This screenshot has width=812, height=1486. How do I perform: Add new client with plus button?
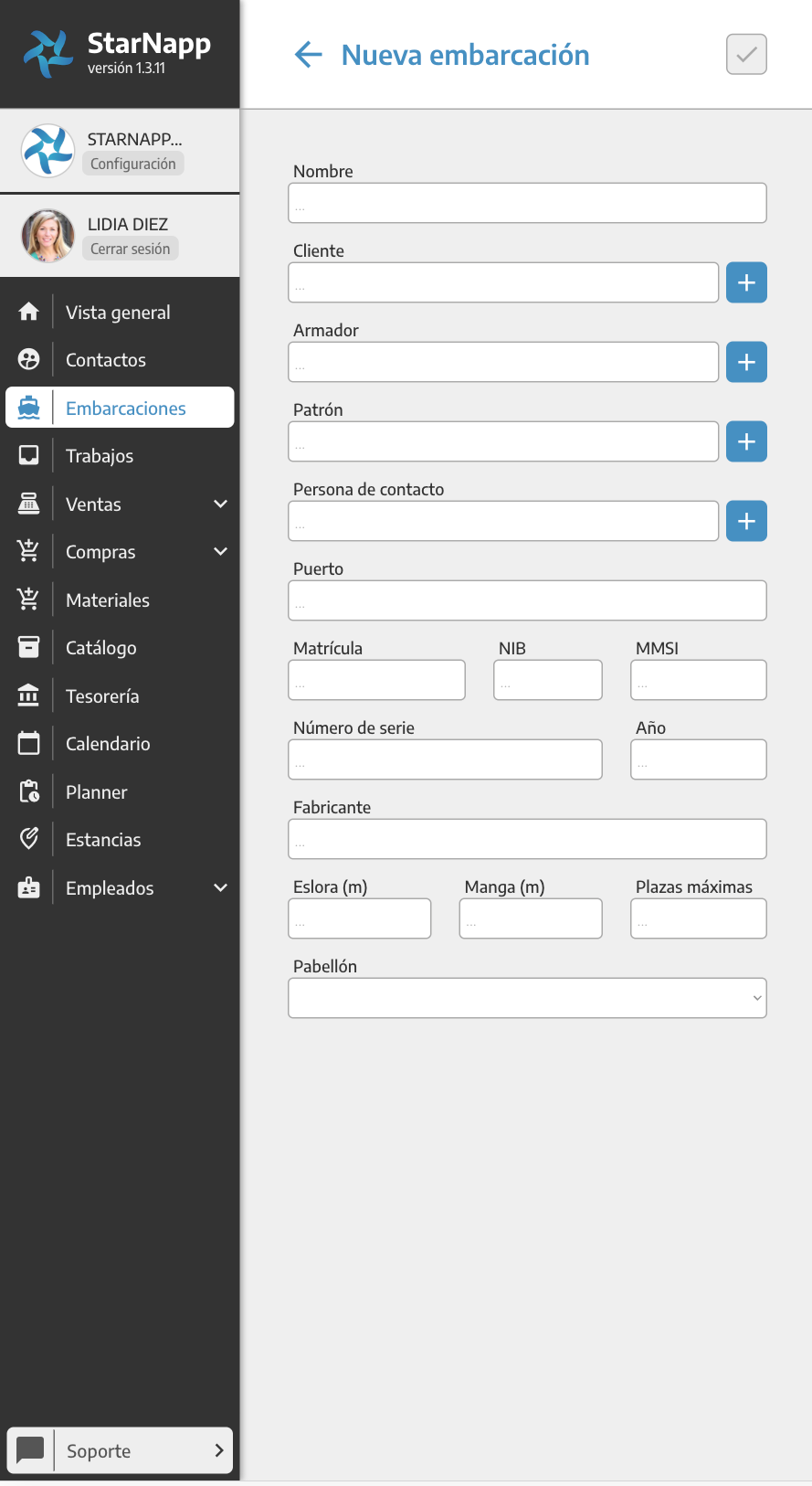pos(746,282)
